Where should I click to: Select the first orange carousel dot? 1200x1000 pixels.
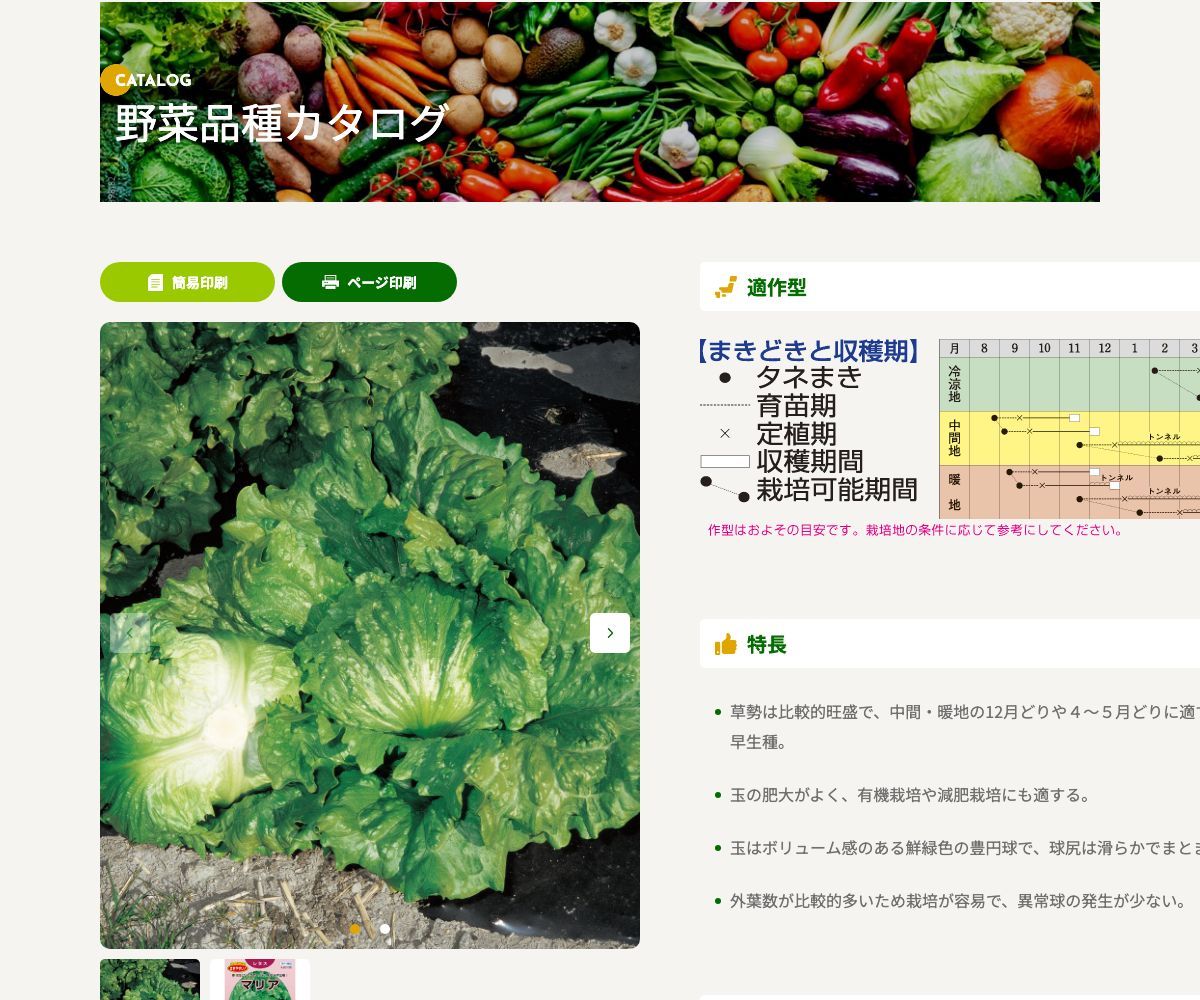click(x=355, y=929)
